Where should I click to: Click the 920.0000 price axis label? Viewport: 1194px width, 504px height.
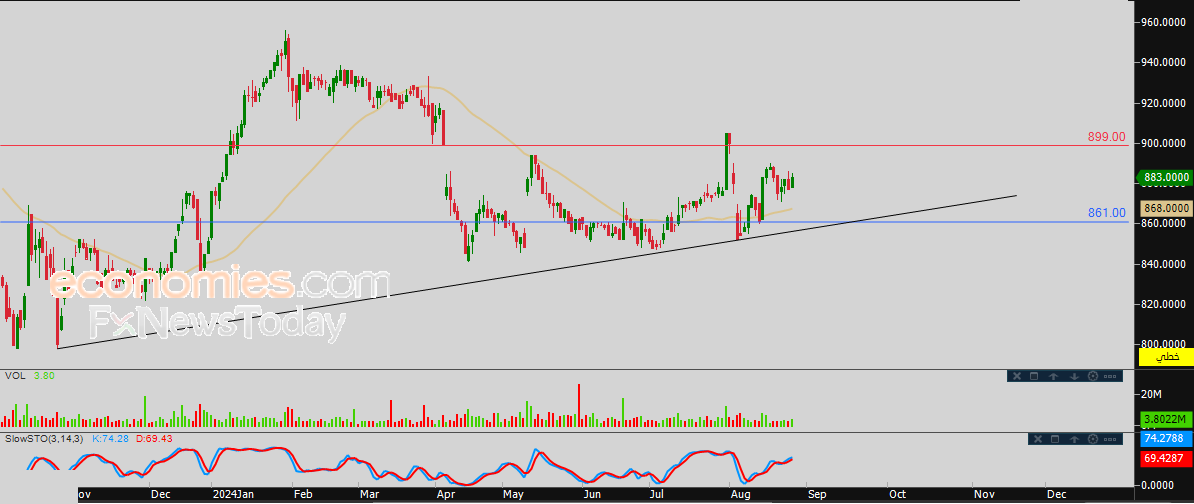point(1166,103)
